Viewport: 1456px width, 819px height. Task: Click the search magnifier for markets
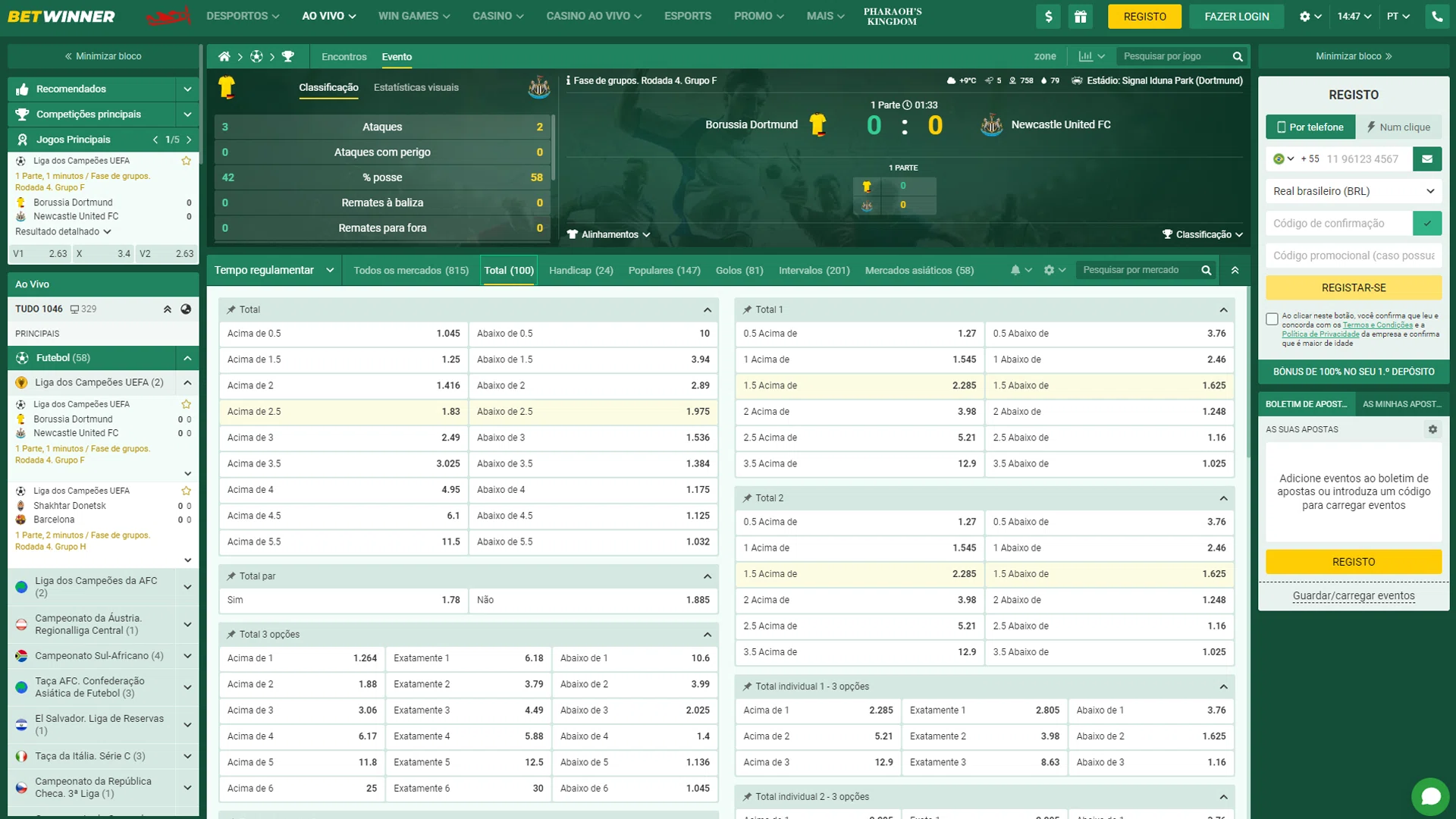pyautogui.click(x=1206, y=270)
